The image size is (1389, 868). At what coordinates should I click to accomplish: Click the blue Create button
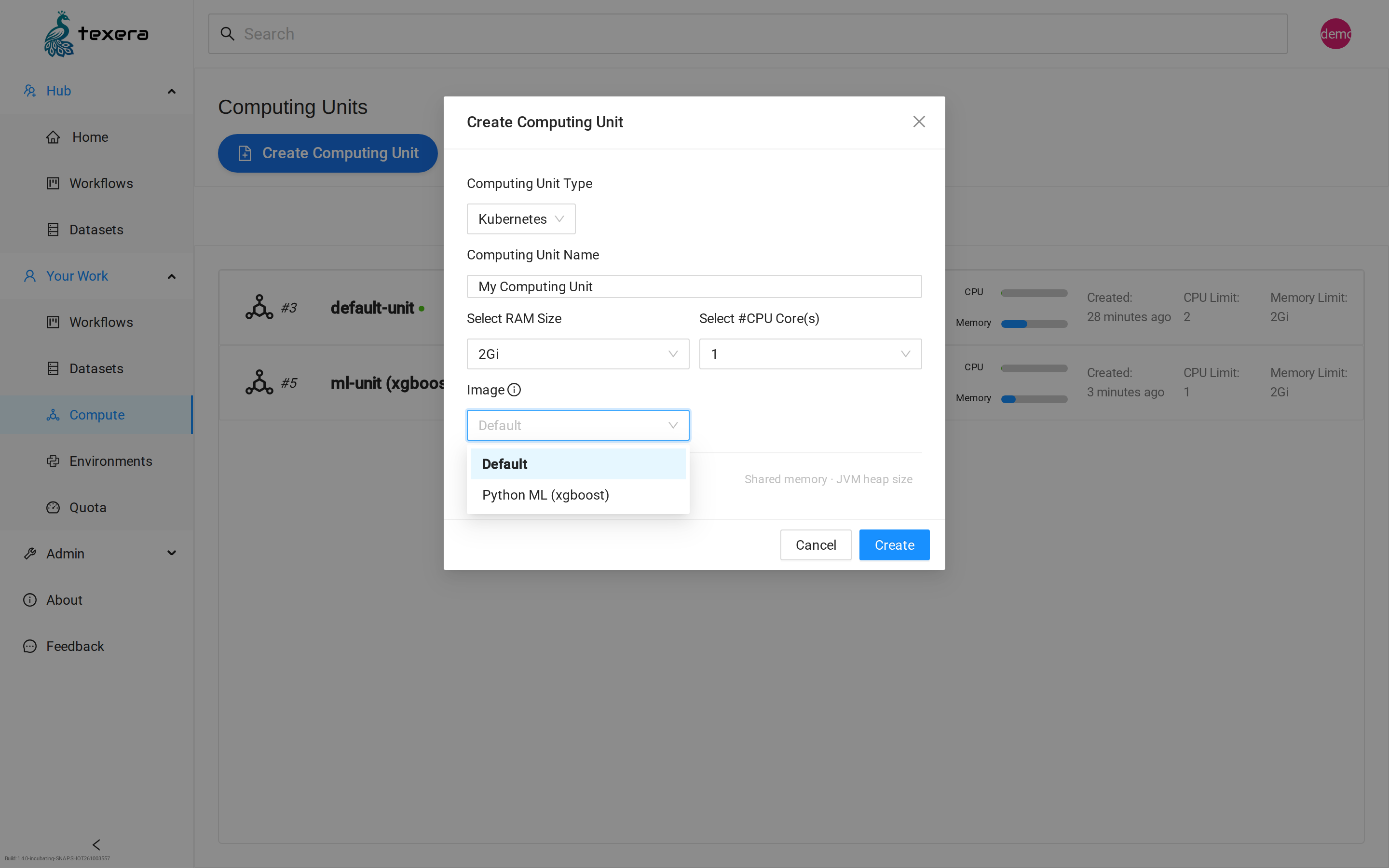[x=894, y=545]
